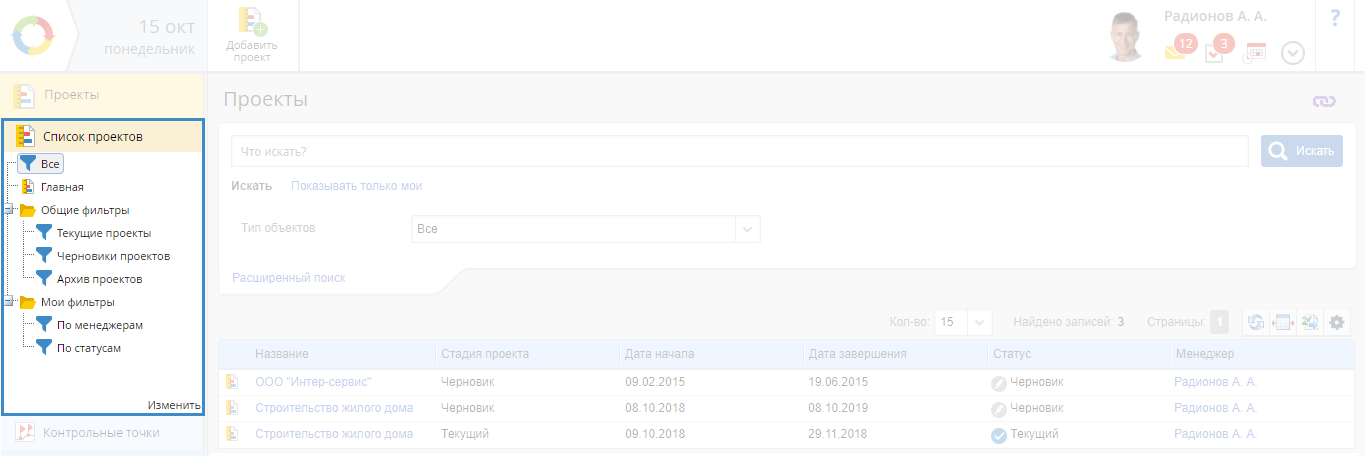Sort by Статус column header
Image resolution: width=1365 pixels, height=456 pixels.
1012,354
